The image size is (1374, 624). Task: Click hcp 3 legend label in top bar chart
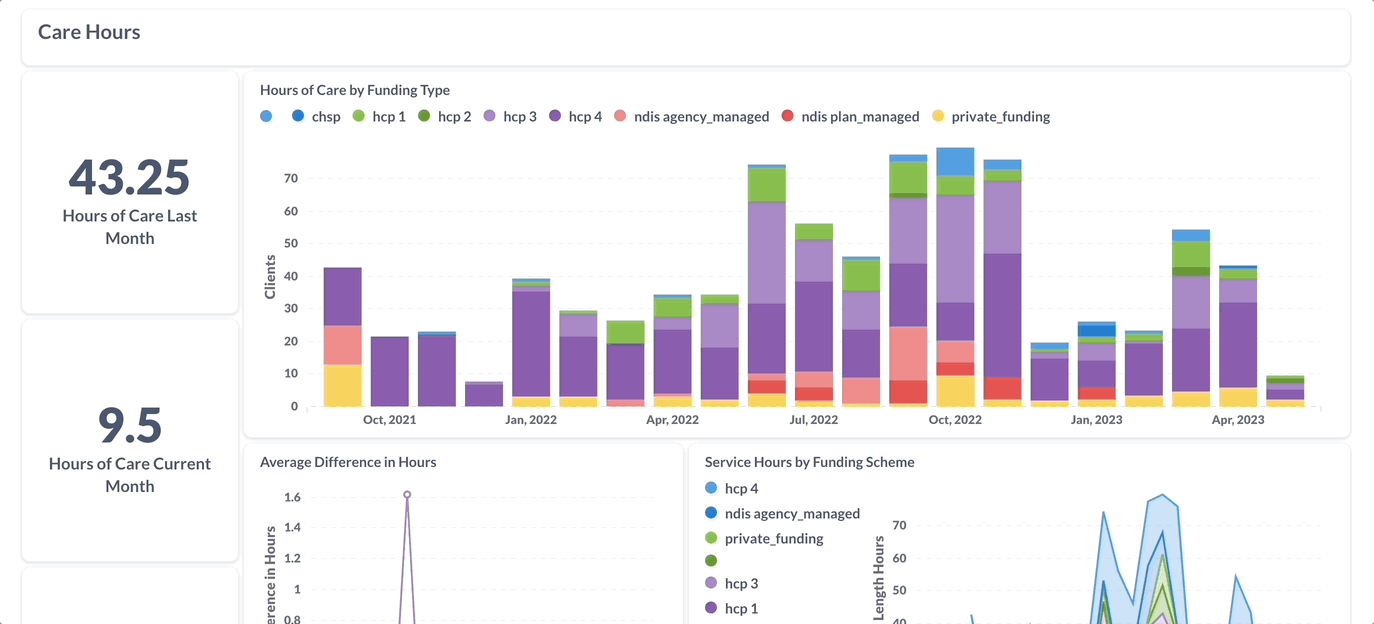coord(519,117)
